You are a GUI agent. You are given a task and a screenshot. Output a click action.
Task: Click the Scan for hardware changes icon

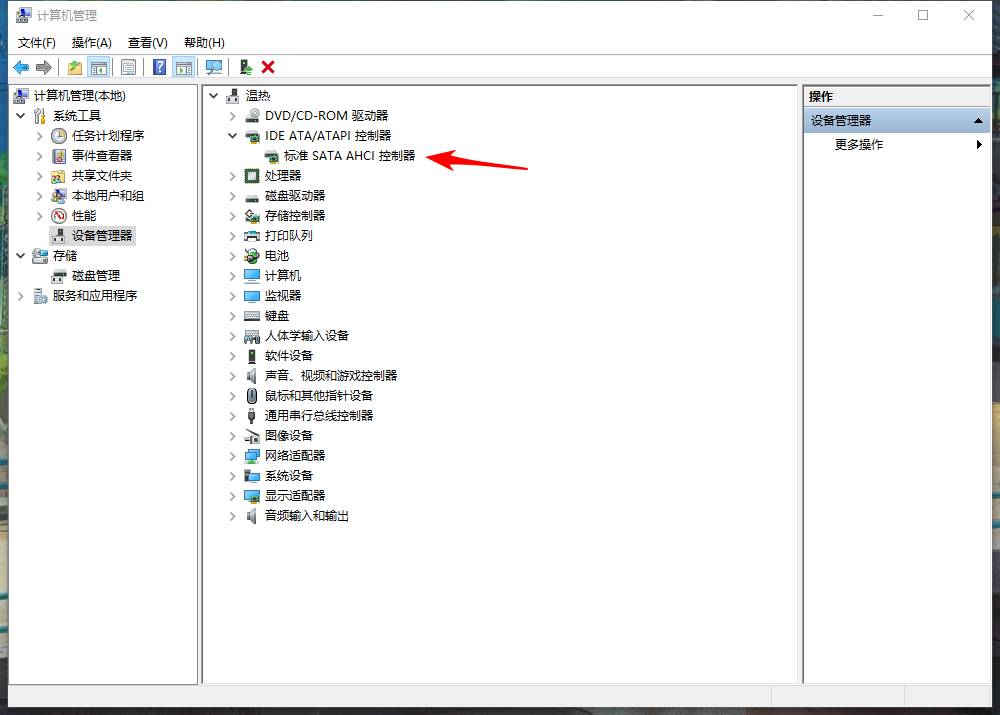(212, 67)
